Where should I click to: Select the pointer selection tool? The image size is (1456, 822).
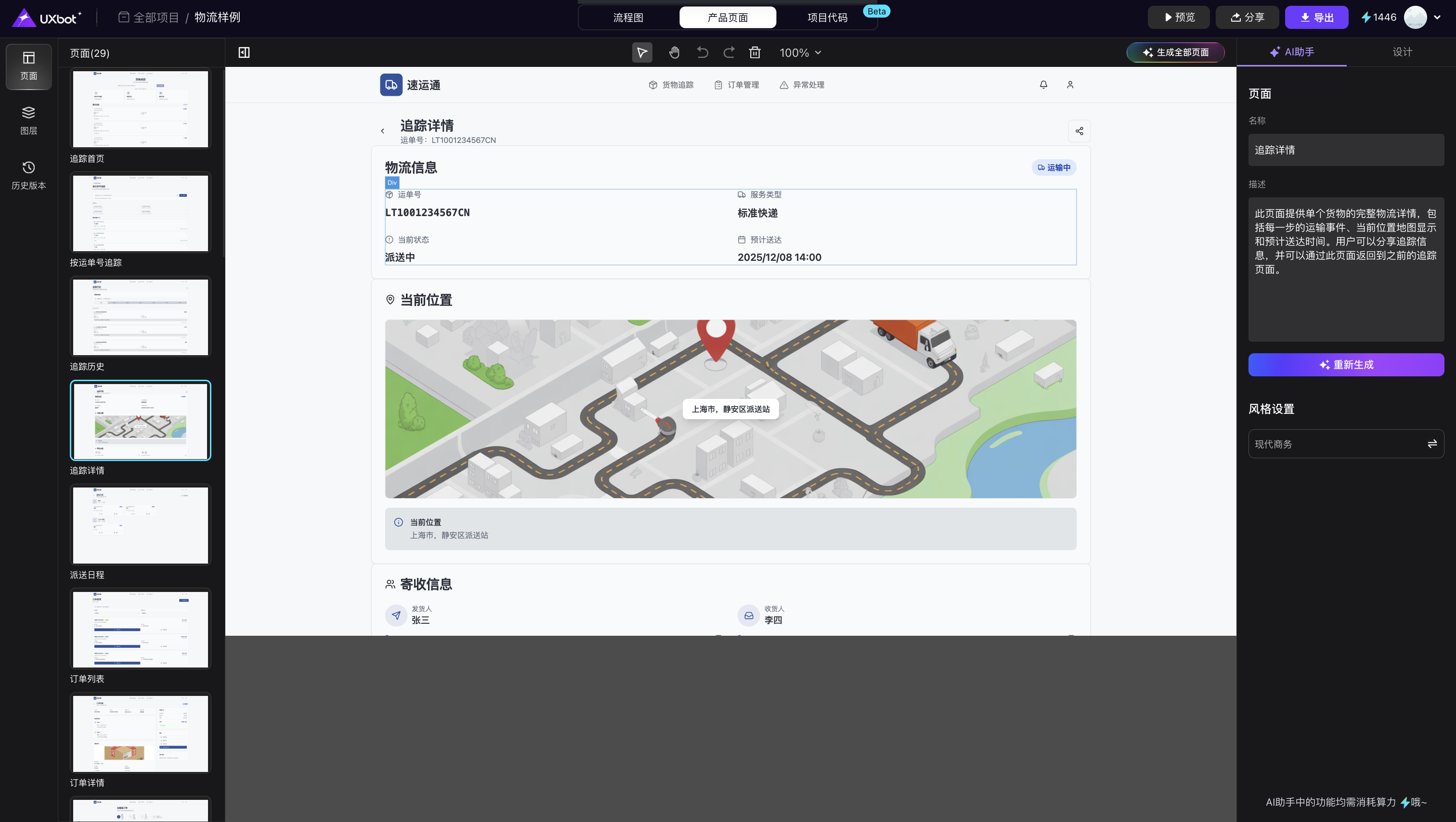pyautogui.click(x=642, y=52)
